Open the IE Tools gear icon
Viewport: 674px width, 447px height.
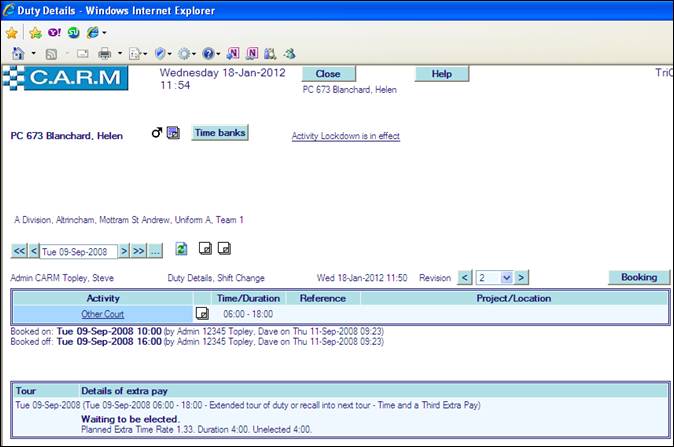point(183,52)
